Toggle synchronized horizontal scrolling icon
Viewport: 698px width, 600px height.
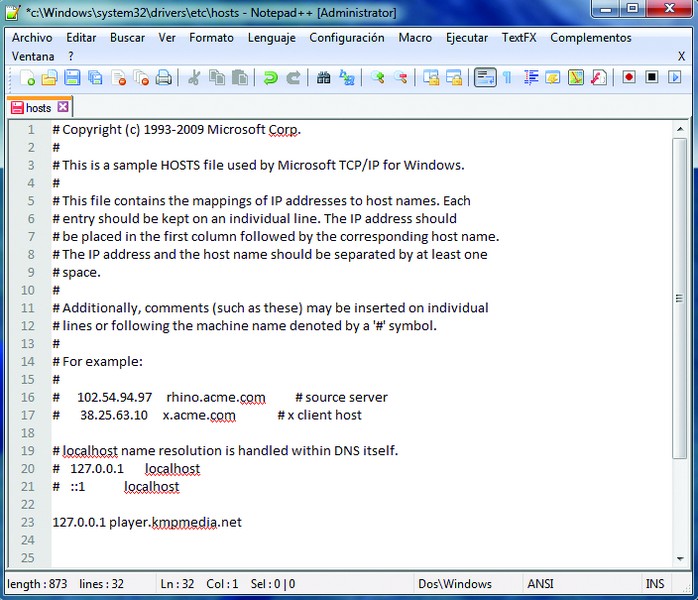[454, 78]
